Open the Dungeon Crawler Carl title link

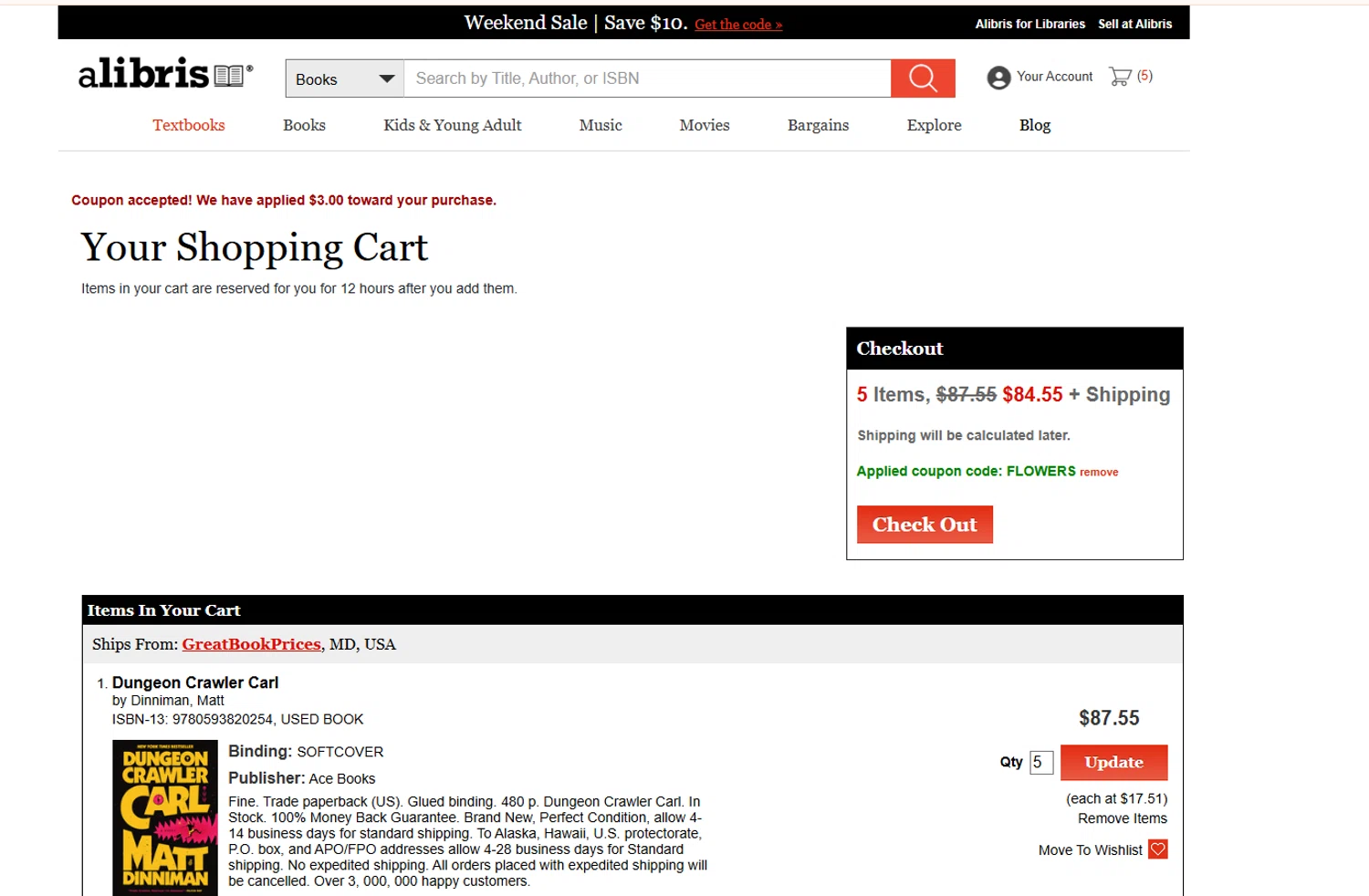coord(195,682)
